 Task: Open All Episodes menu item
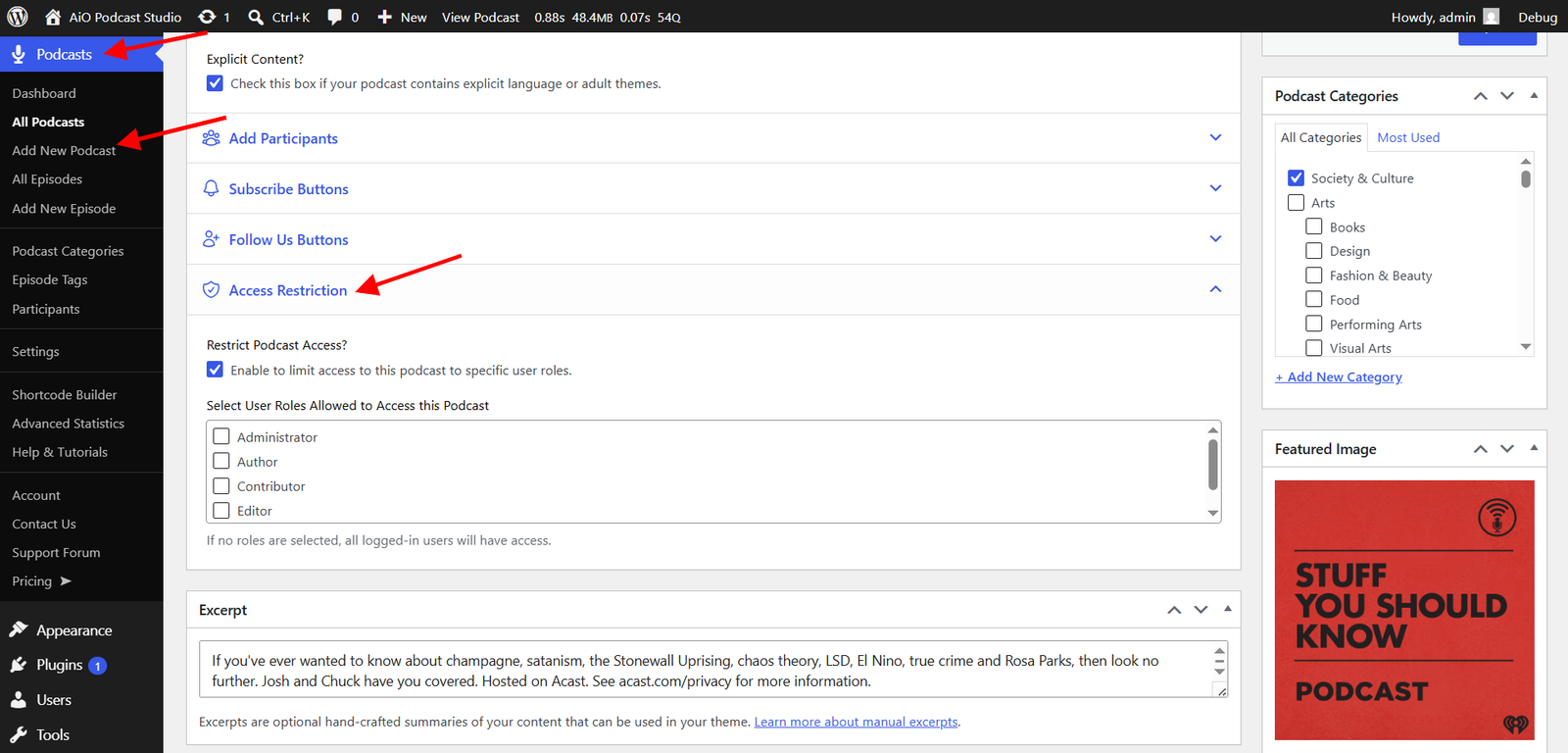pyautogui.click(x=47, y=179)
